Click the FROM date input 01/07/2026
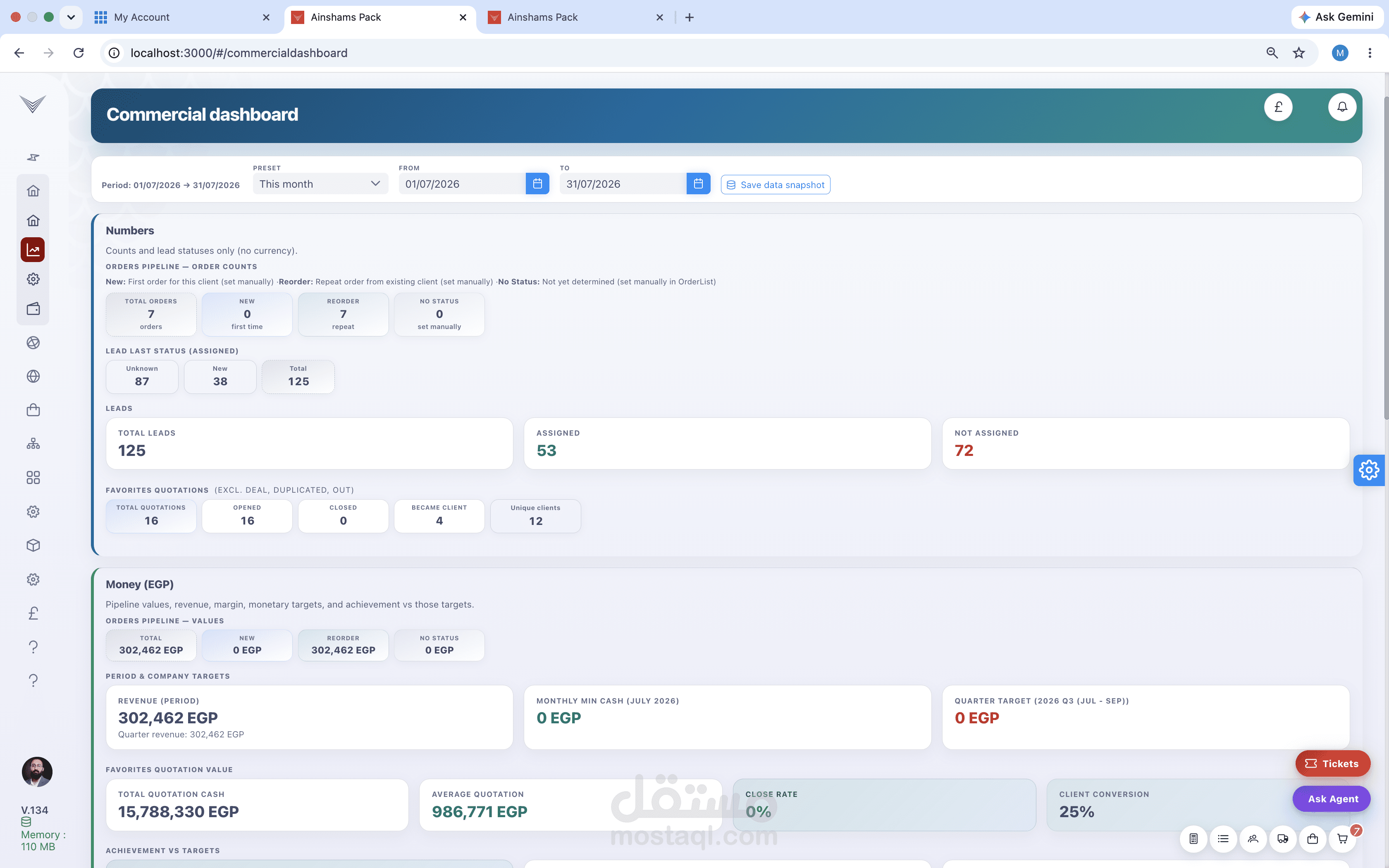 (462, 184)
